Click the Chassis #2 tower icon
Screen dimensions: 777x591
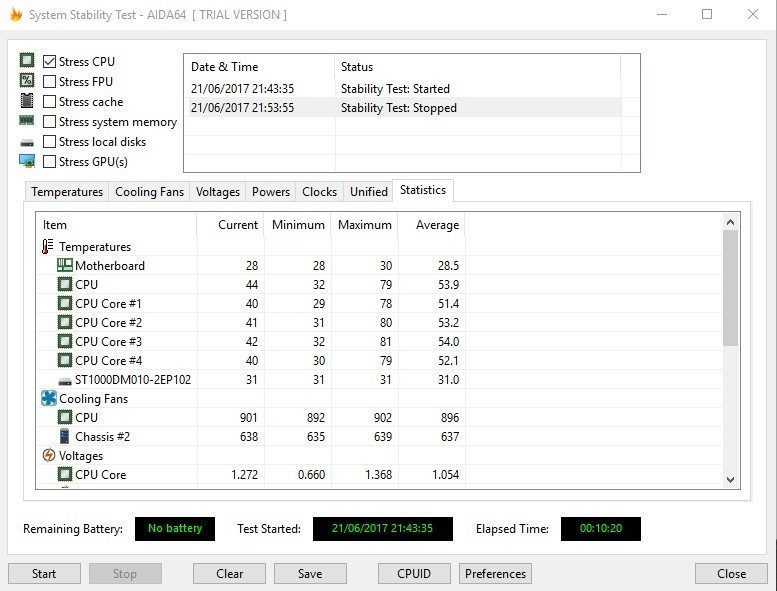point(64,436)
